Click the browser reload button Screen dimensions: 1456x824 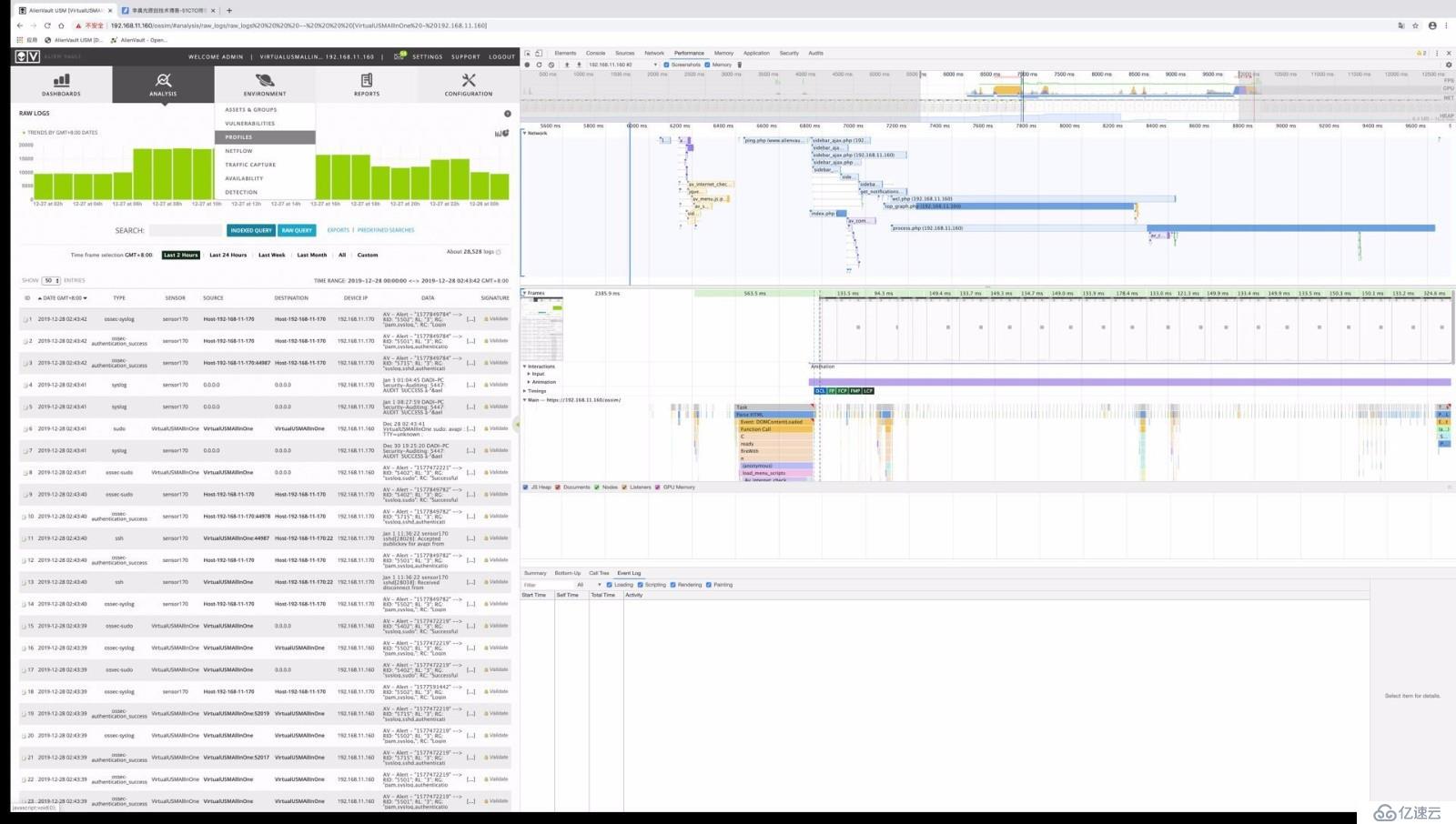click(46, 25)
